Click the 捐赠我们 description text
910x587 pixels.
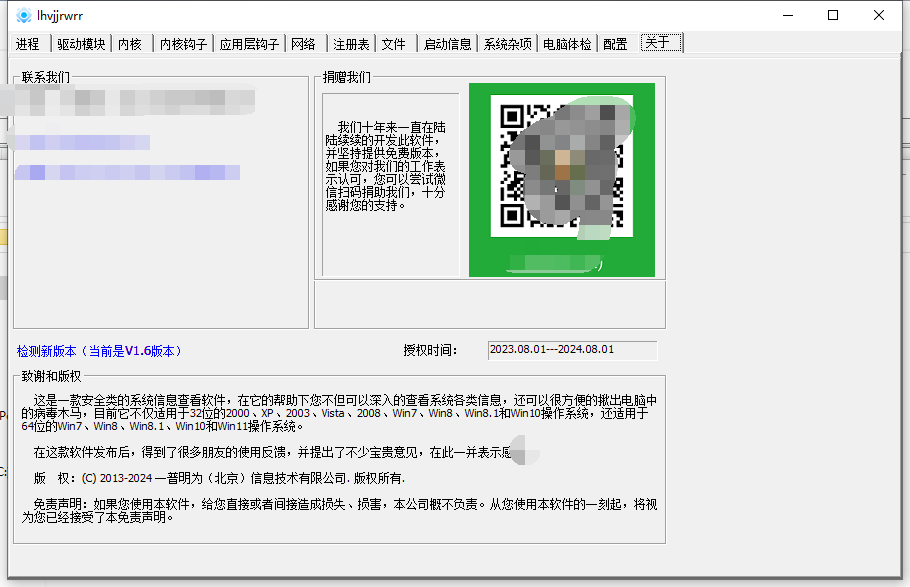pos(385,166)
